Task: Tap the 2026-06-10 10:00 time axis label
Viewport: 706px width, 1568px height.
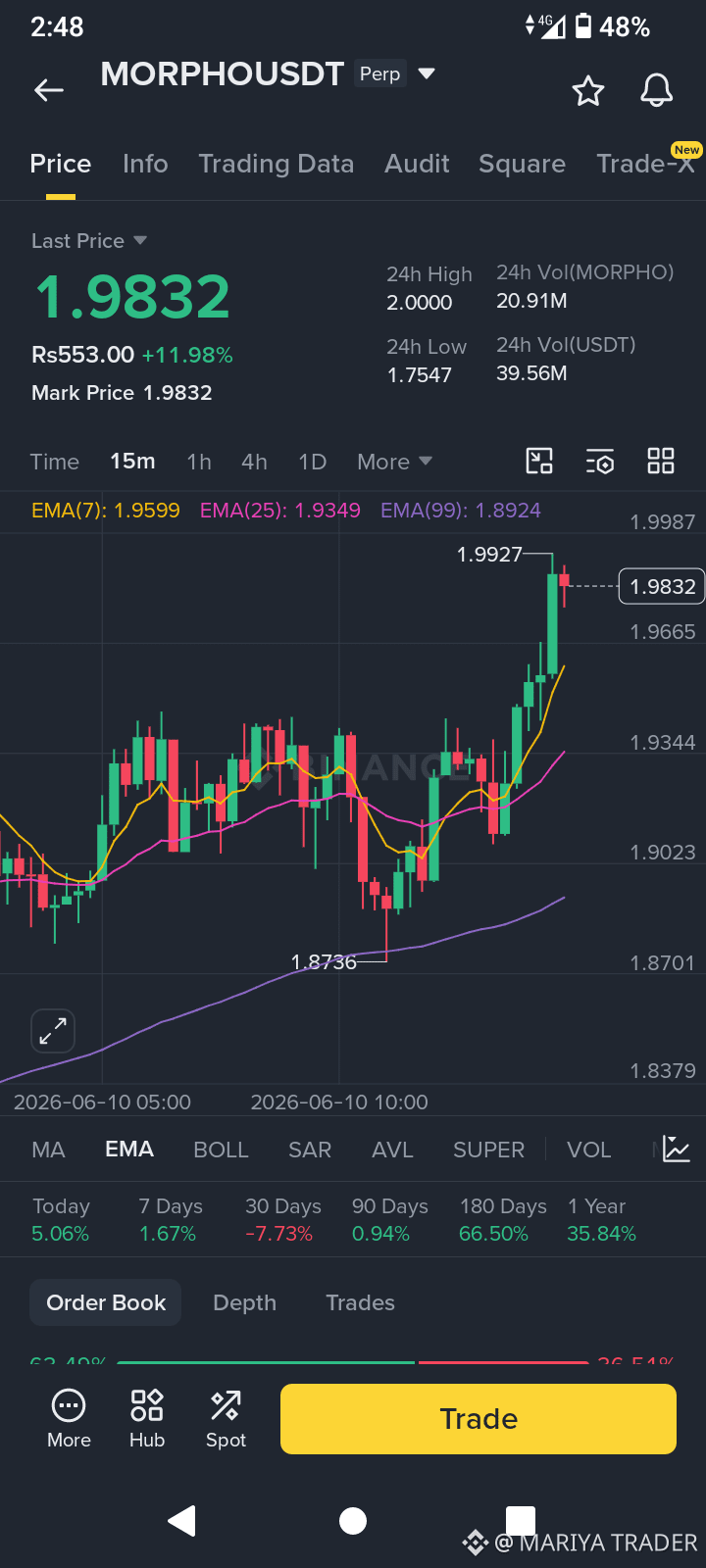Action: (x=339, y=1102)
